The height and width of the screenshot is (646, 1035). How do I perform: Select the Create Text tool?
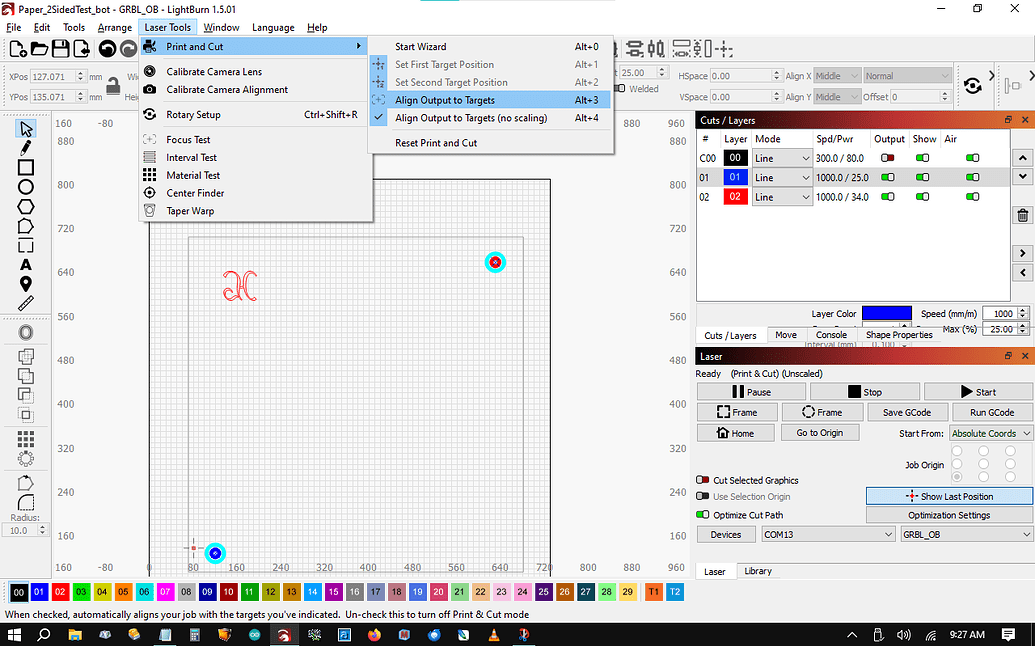tap(26, 265)
